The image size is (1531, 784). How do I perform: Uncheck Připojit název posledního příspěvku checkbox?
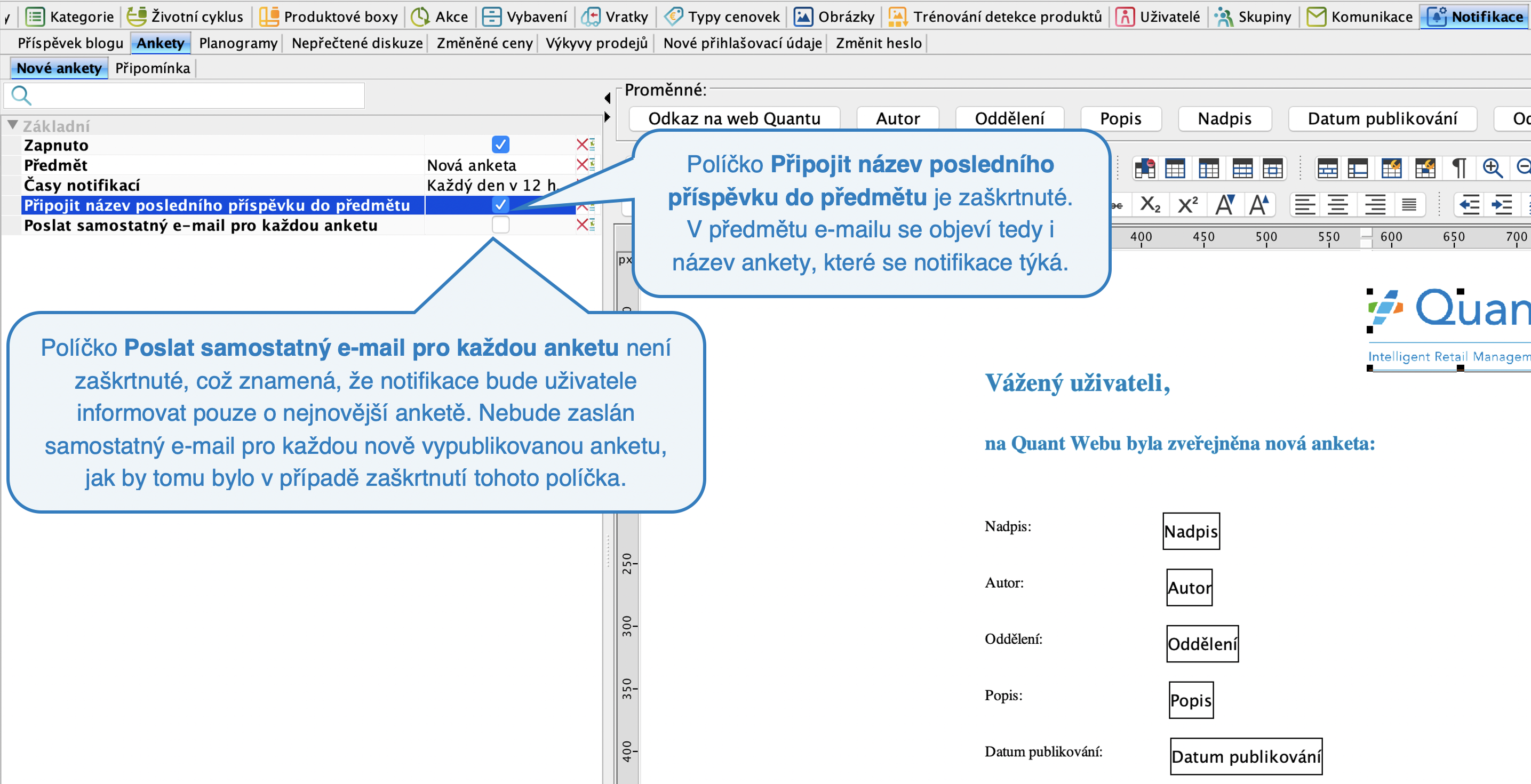tap(500, 204)
